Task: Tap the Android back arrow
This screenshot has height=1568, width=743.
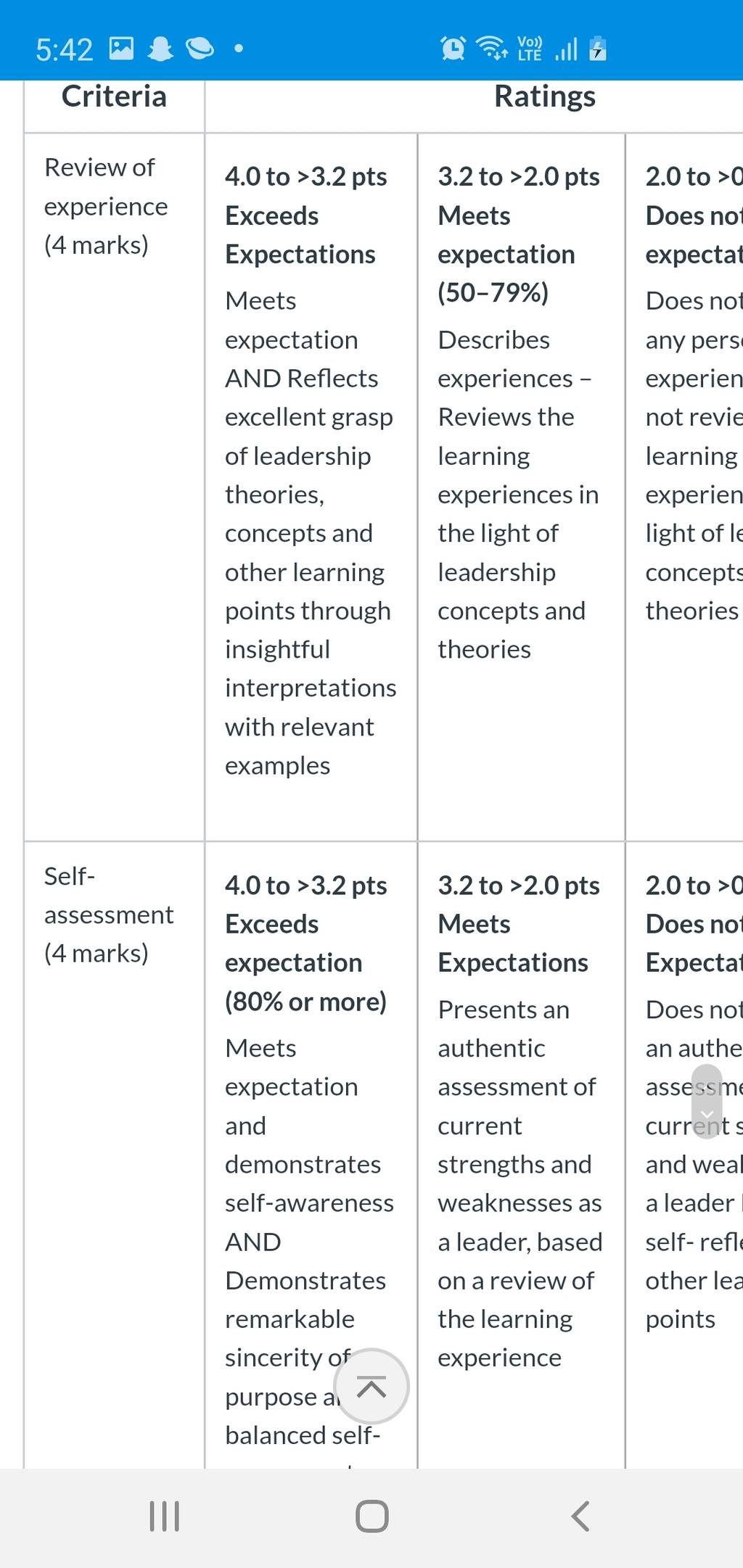Action: click(x=580, y=1516)
